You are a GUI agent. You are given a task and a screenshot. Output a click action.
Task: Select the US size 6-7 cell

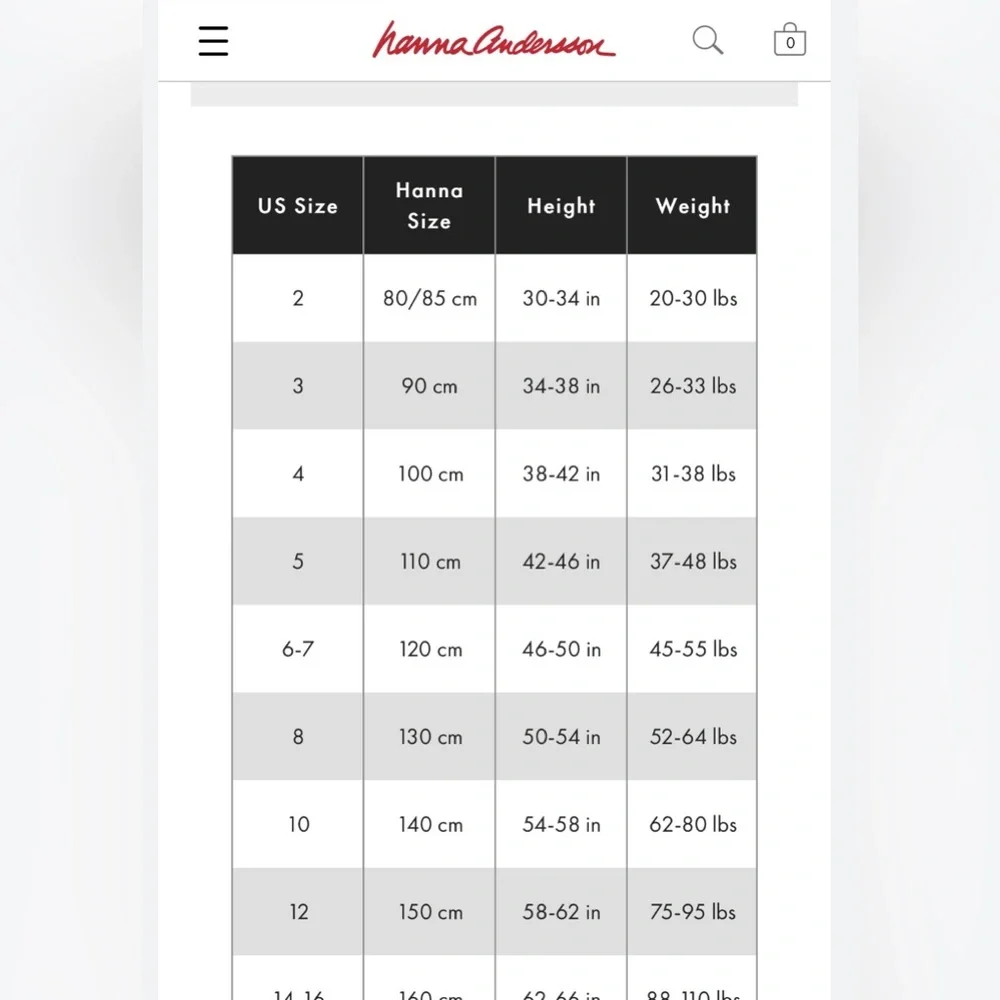pos(298,649)
